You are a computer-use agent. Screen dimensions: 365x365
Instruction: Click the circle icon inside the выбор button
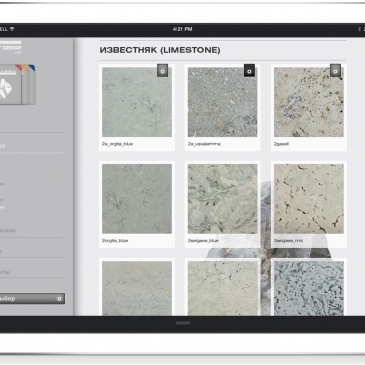pyautogui.click(x=59, y=299)
